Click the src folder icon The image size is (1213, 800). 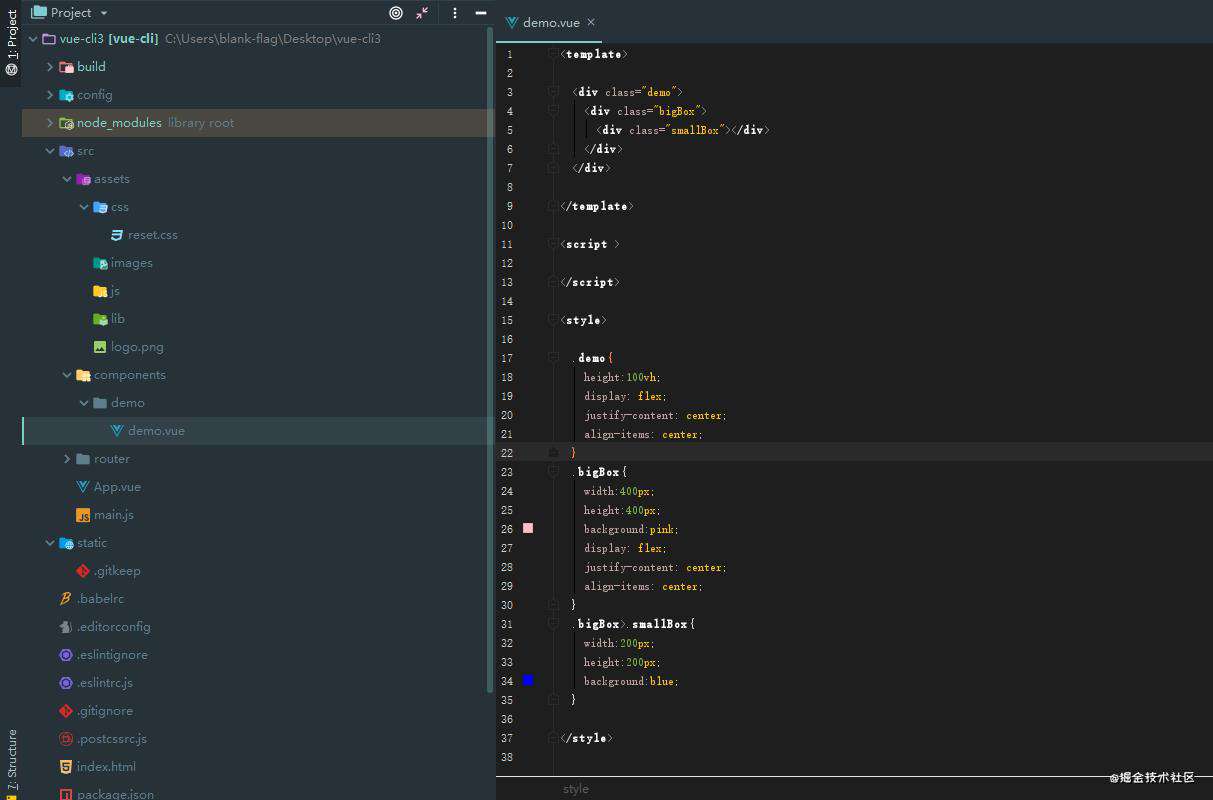[66, 151]
